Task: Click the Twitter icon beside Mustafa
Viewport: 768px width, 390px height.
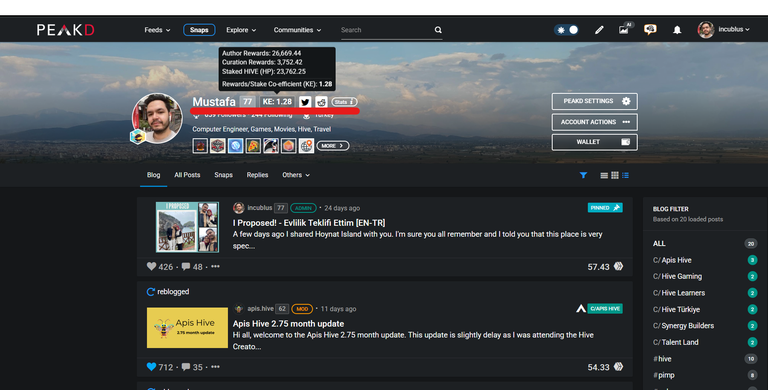Action: pyautogui.click(x=305, y=102)
